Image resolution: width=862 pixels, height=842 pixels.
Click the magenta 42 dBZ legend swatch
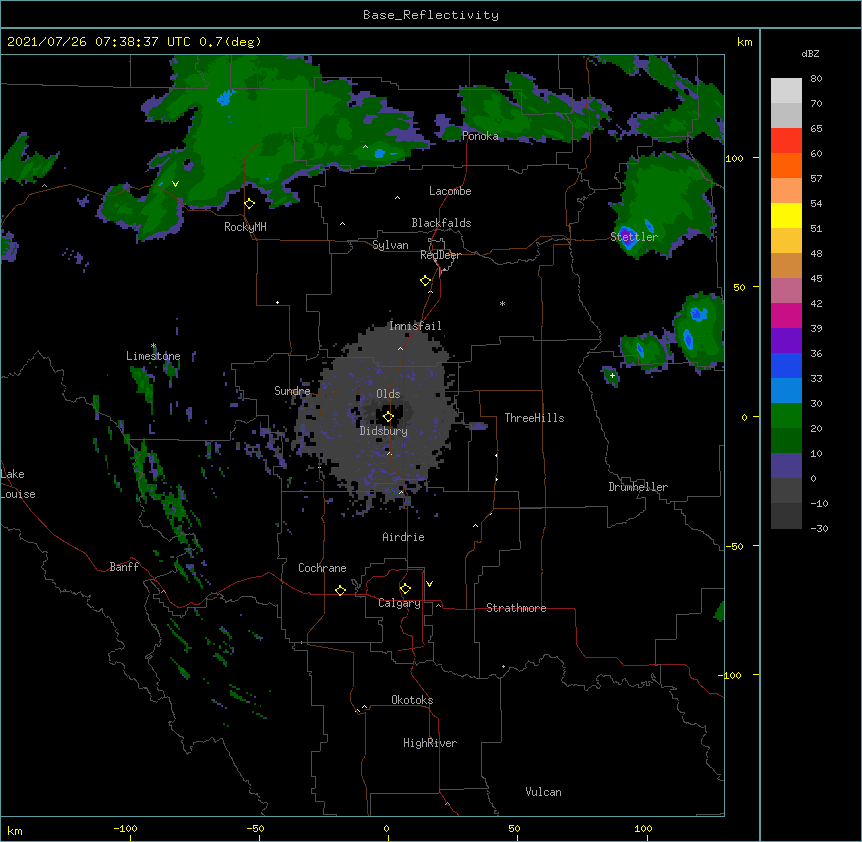tap(786, 315)
